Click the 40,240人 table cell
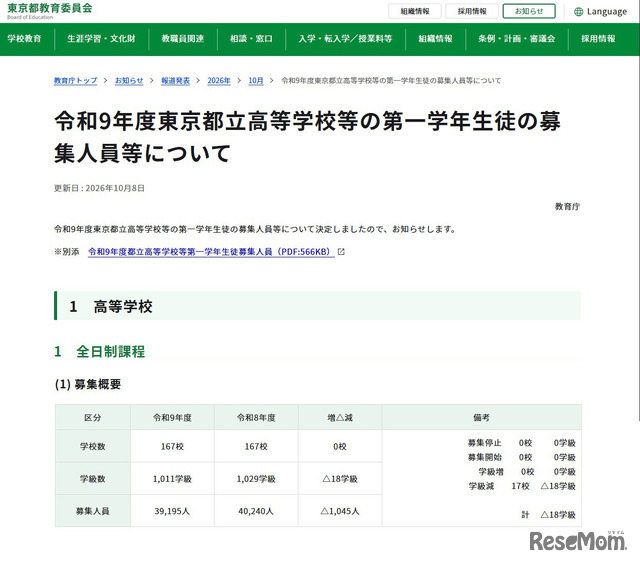 click(256, 511)
